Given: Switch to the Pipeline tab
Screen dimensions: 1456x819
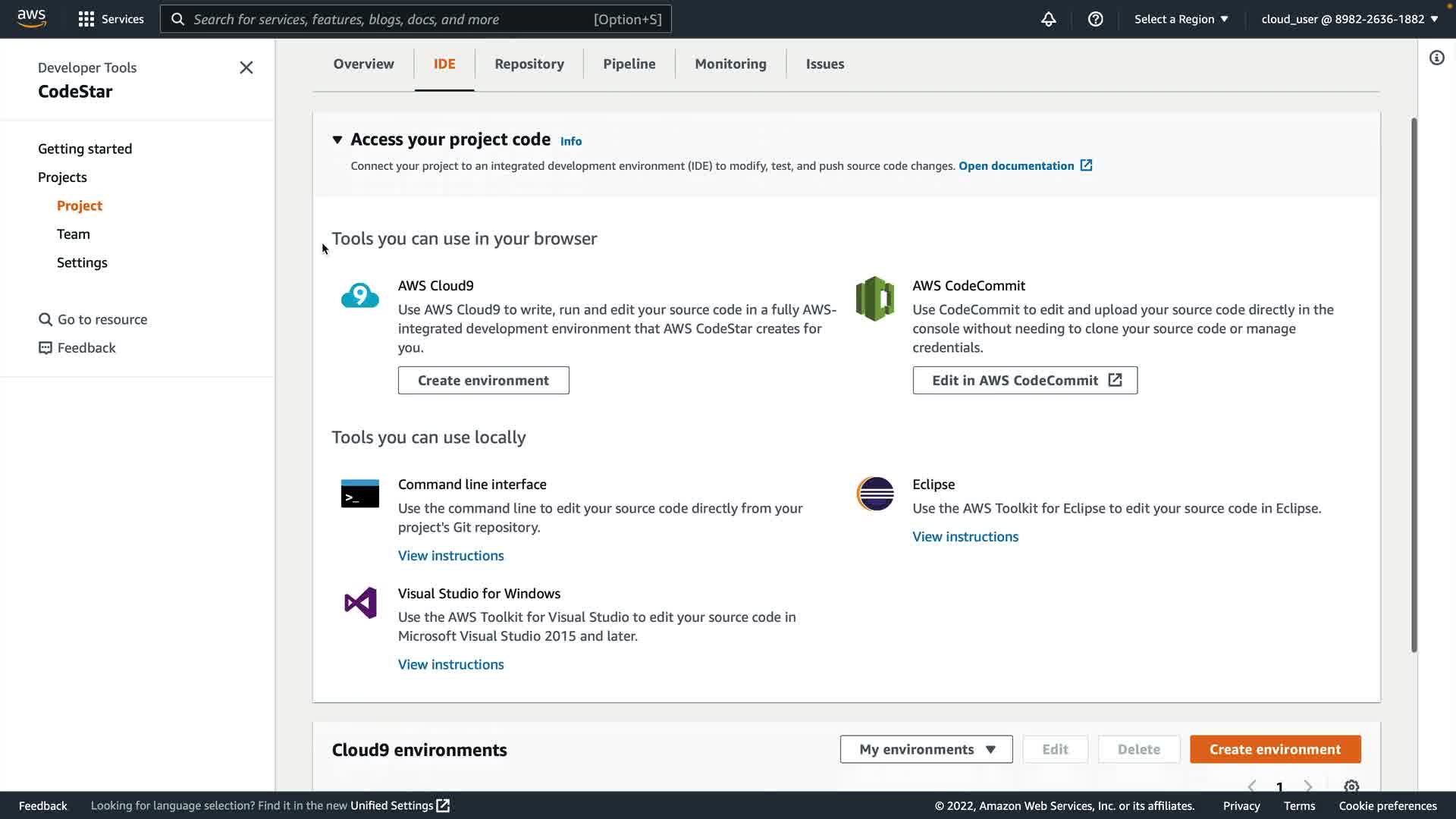Looking at the screenshot, I should pyautogui.click(x=629, y=64).
